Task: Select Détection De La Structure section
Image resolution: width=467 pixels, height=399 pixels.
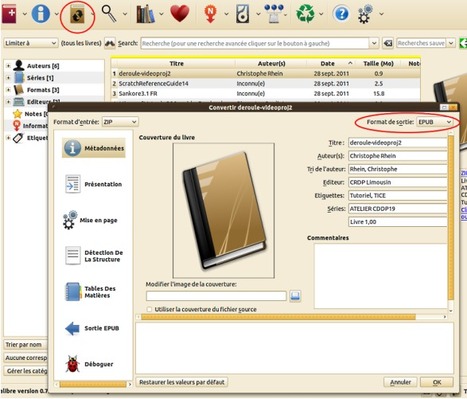Action: [94, 256]
